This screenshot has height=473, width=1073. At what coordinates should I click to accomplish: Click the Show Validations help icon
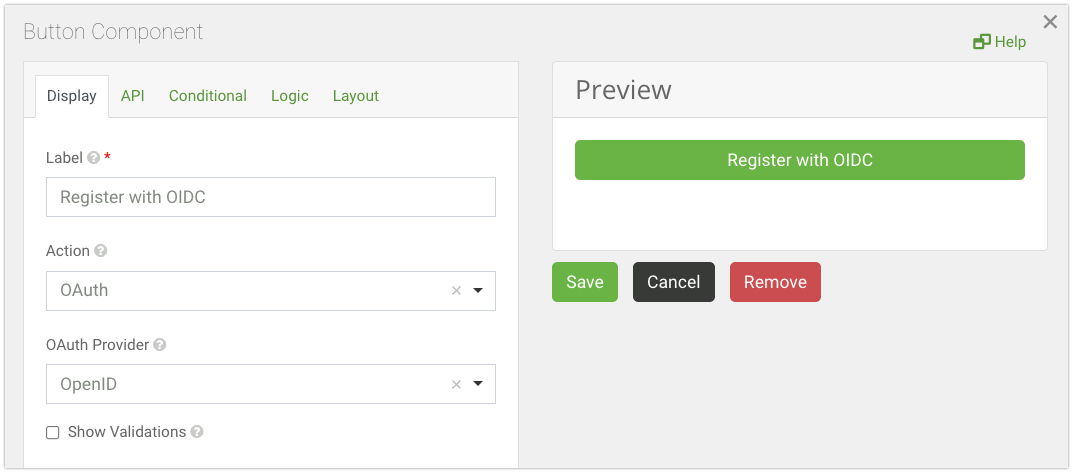coord(197,432)
